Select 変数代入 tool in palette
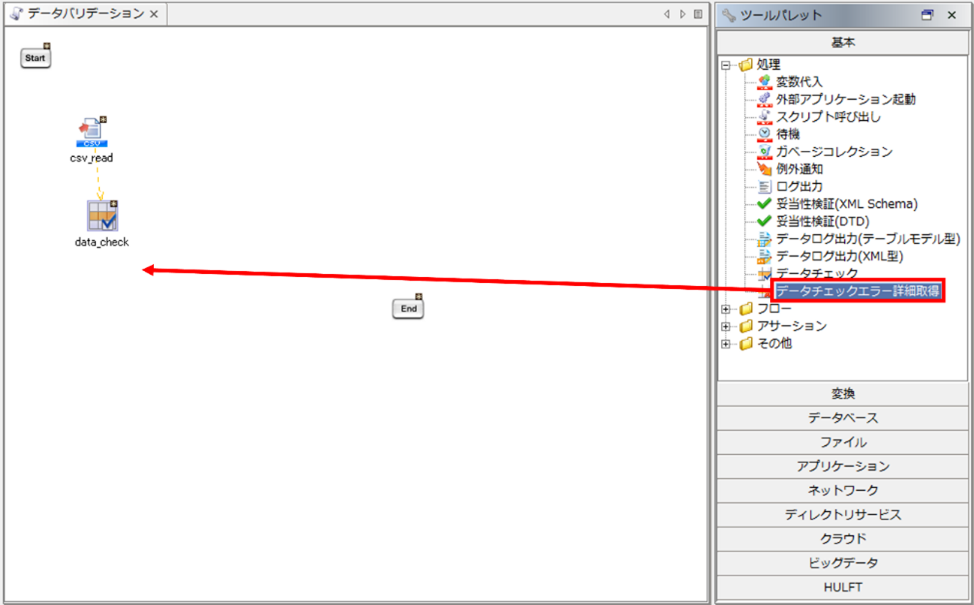 tap(799, 82)
